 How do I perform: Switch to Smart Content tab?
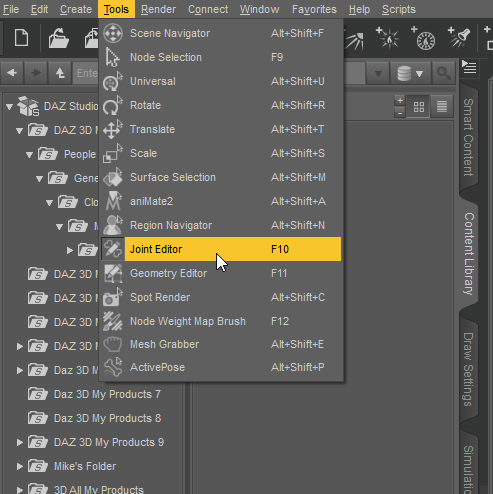click(x=468, y=137)
